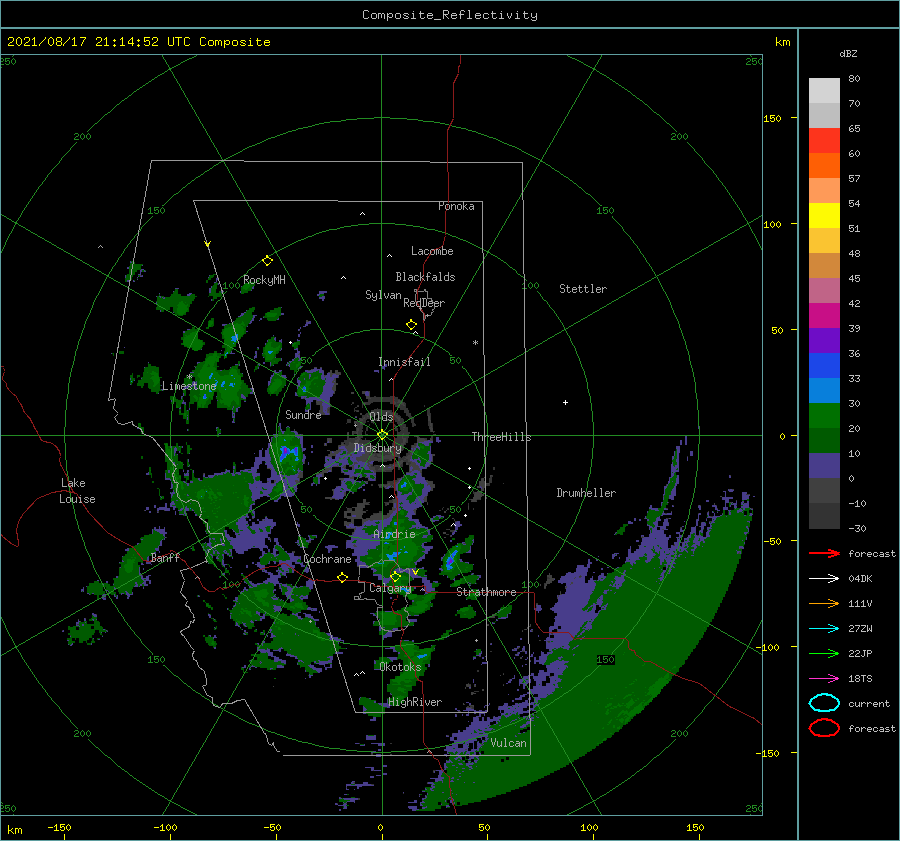This screenshot has height=841, width=900.
Task: Click the RedDeer city label
Action: [424, 303]
